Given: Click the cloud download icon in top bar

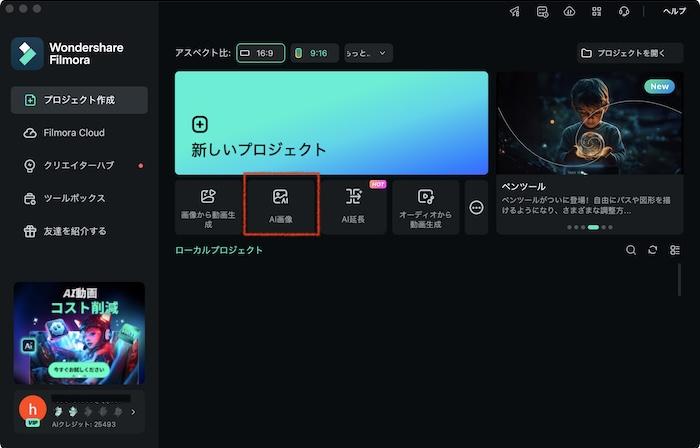Looking at the screenshot, I should point(569,12).
